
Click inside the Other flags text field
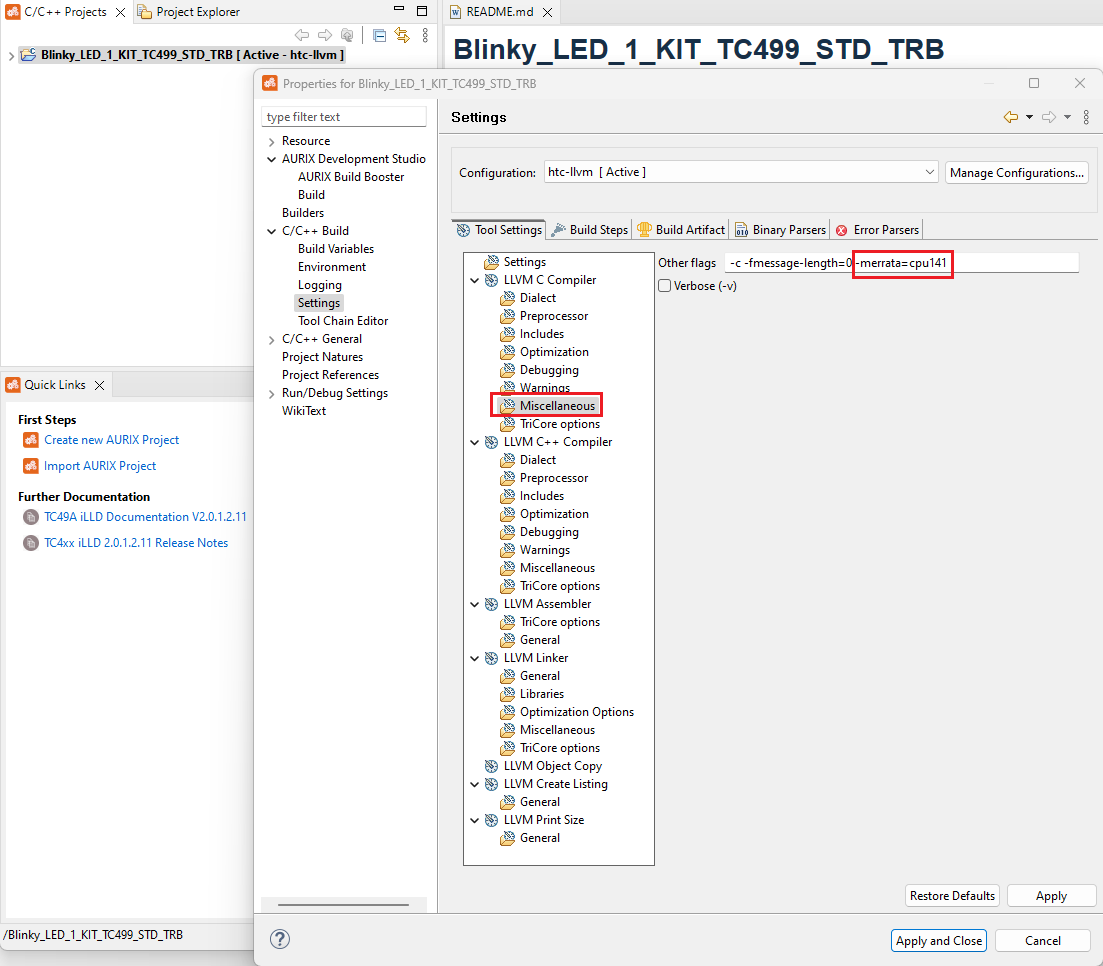coord(1015,263)
